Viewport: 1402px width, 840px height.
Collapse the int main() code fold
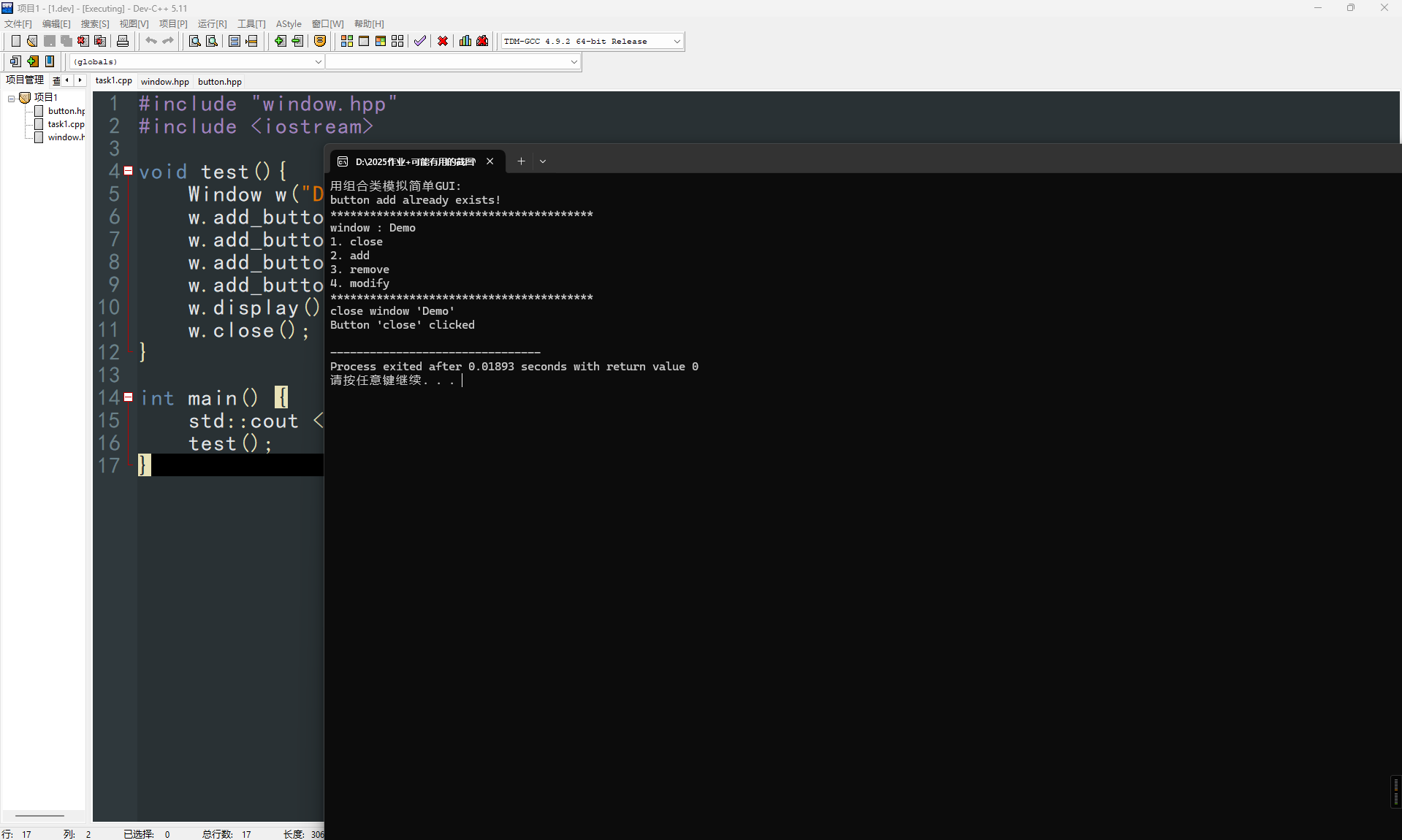(x=129, y=397)
